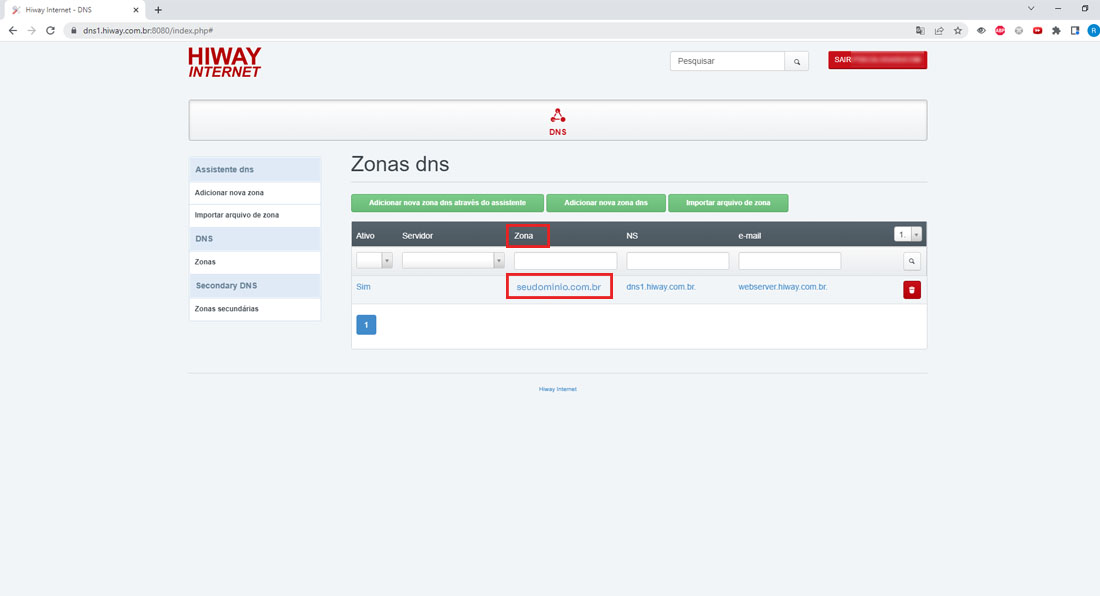Open the Ativo filter dropdown
The height and width of the screenshot is (596, 1100).
pos(374,260)
